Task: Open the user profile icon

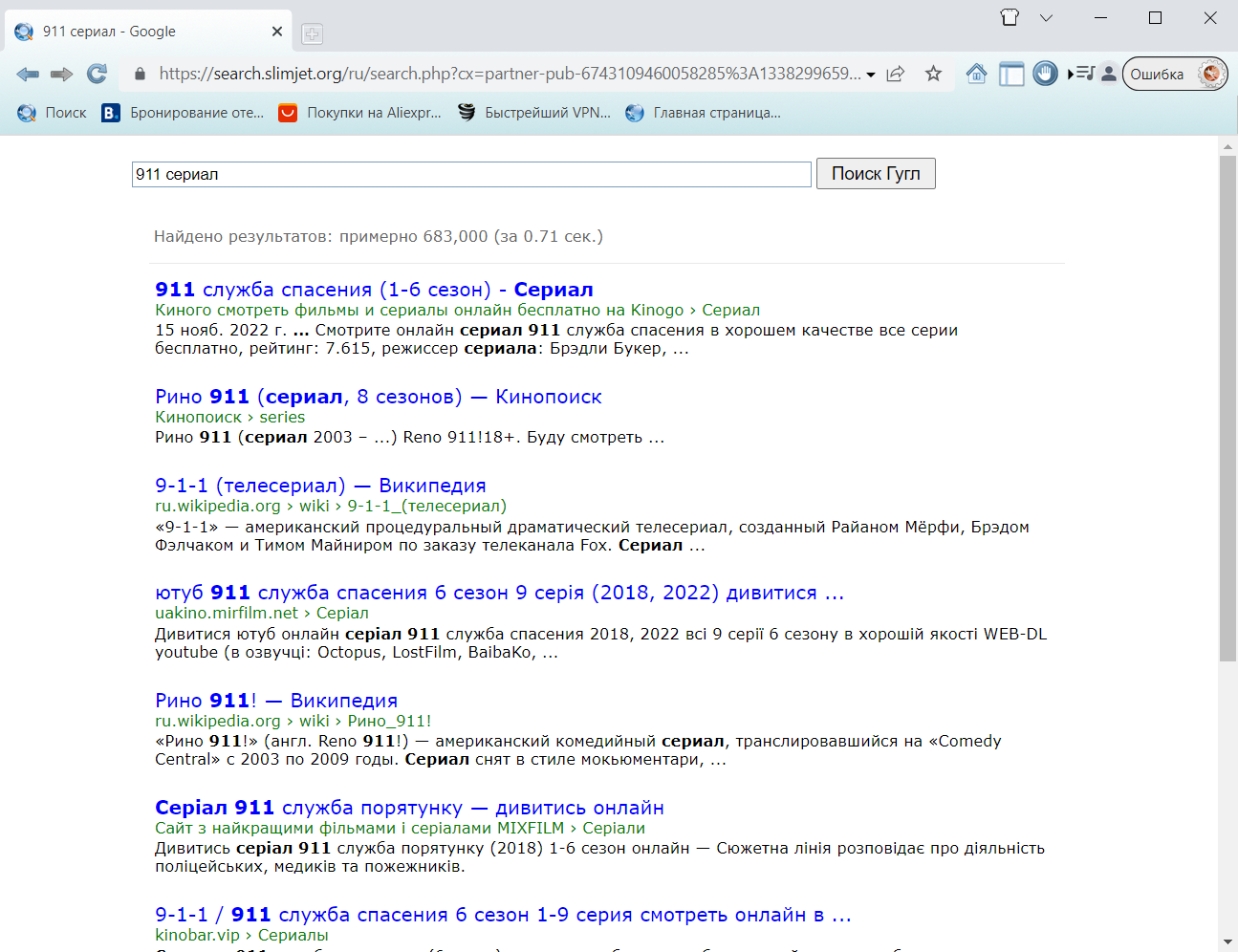Action: click(x=1109, y=74)
